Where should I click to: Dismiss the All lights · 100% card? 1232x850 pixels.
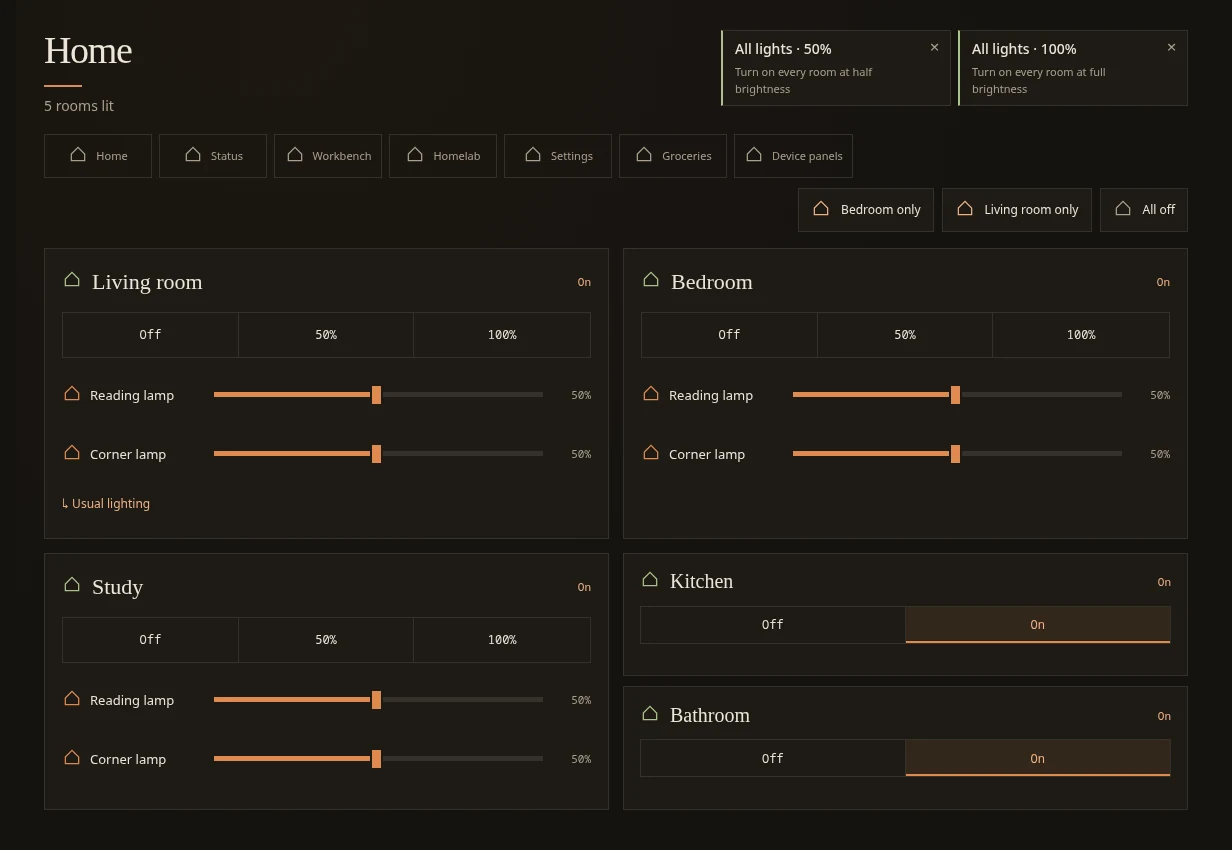pos(1171,47)
